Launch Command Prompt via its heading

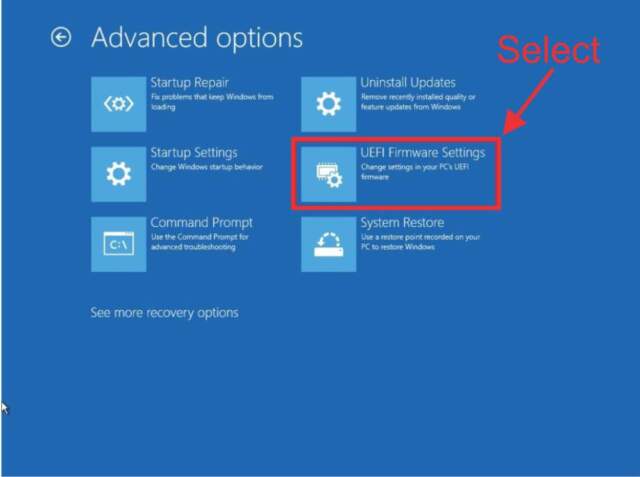[202, 223]
